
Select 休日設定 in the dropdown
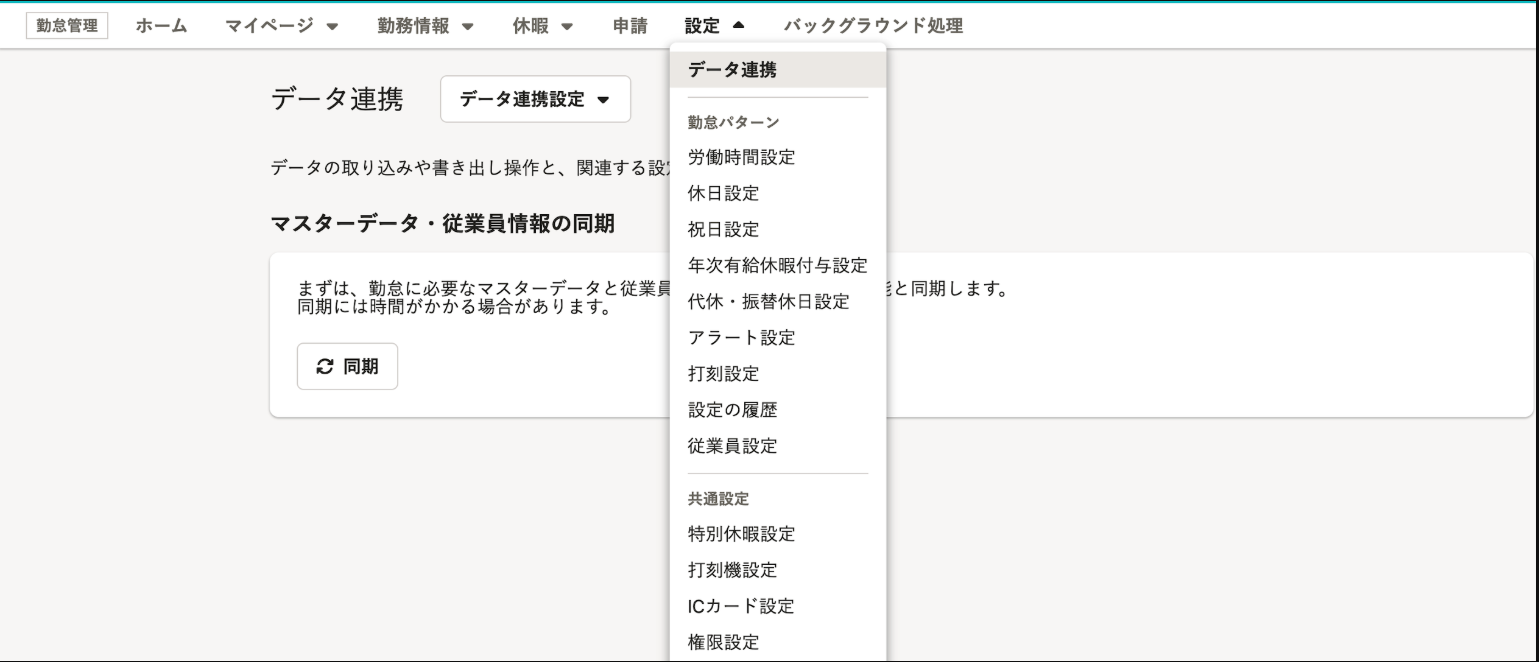coord(721,193)
